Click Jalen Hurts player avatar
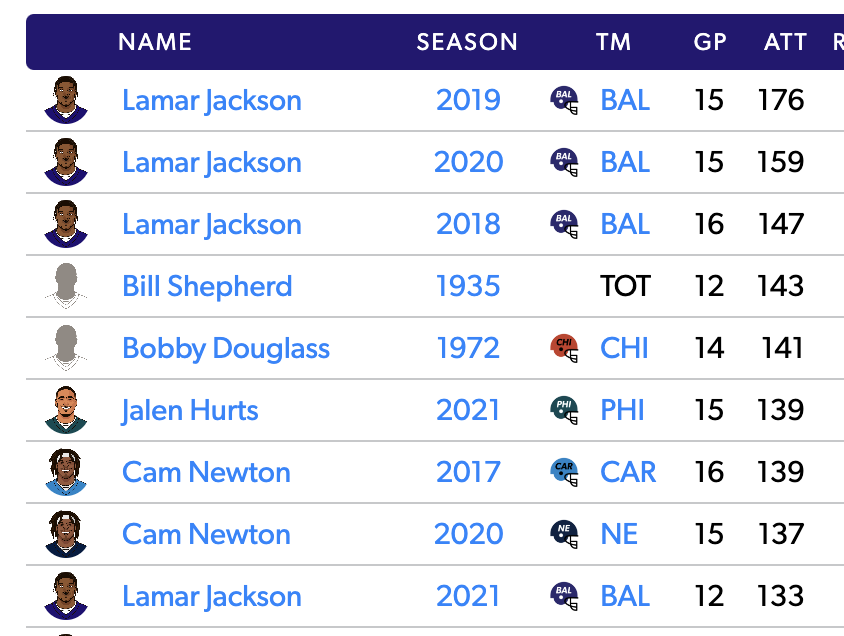 click(66, 410)
